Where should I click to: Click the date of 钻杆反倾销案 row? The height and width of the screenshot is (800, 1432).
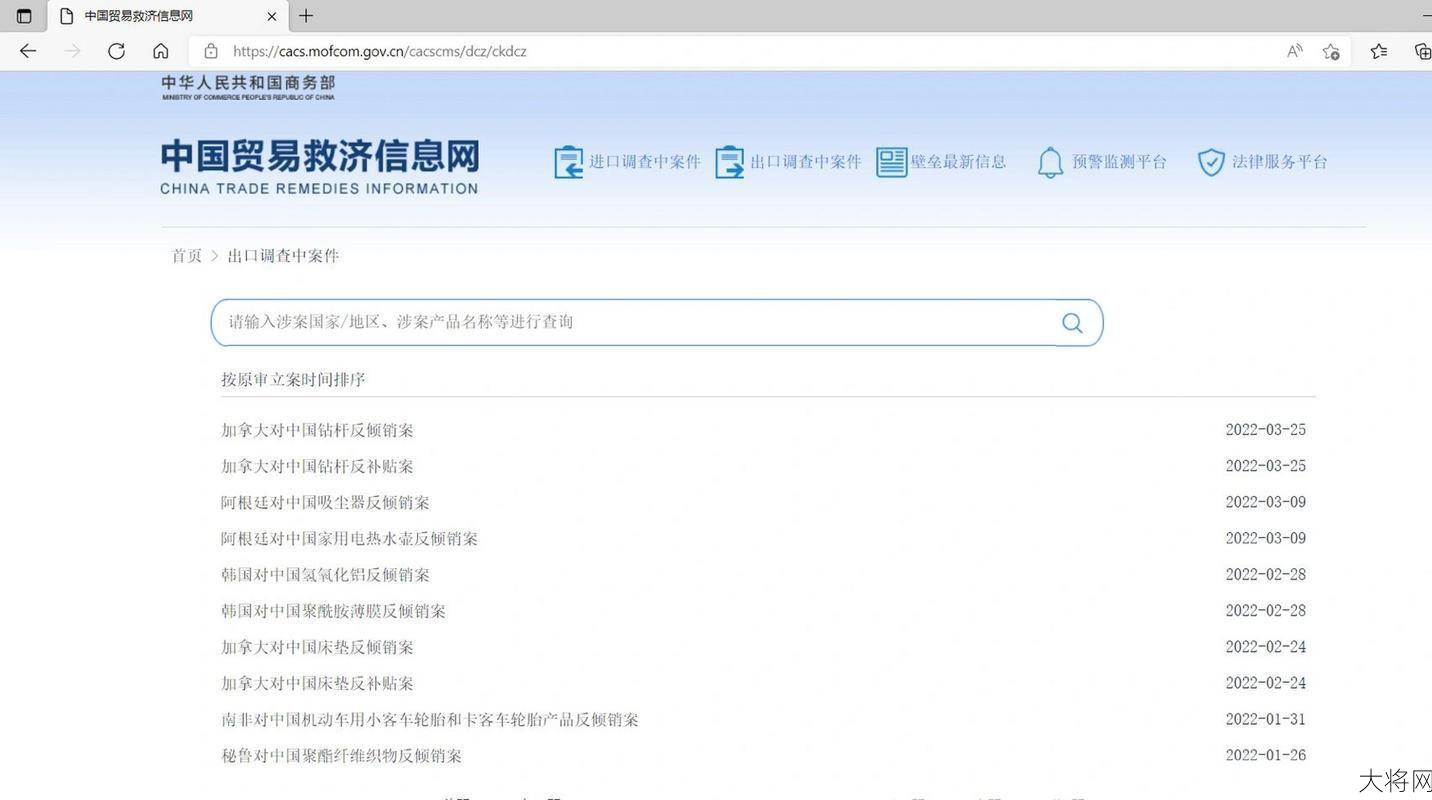pyautogui.click(x=1266, y=430)
